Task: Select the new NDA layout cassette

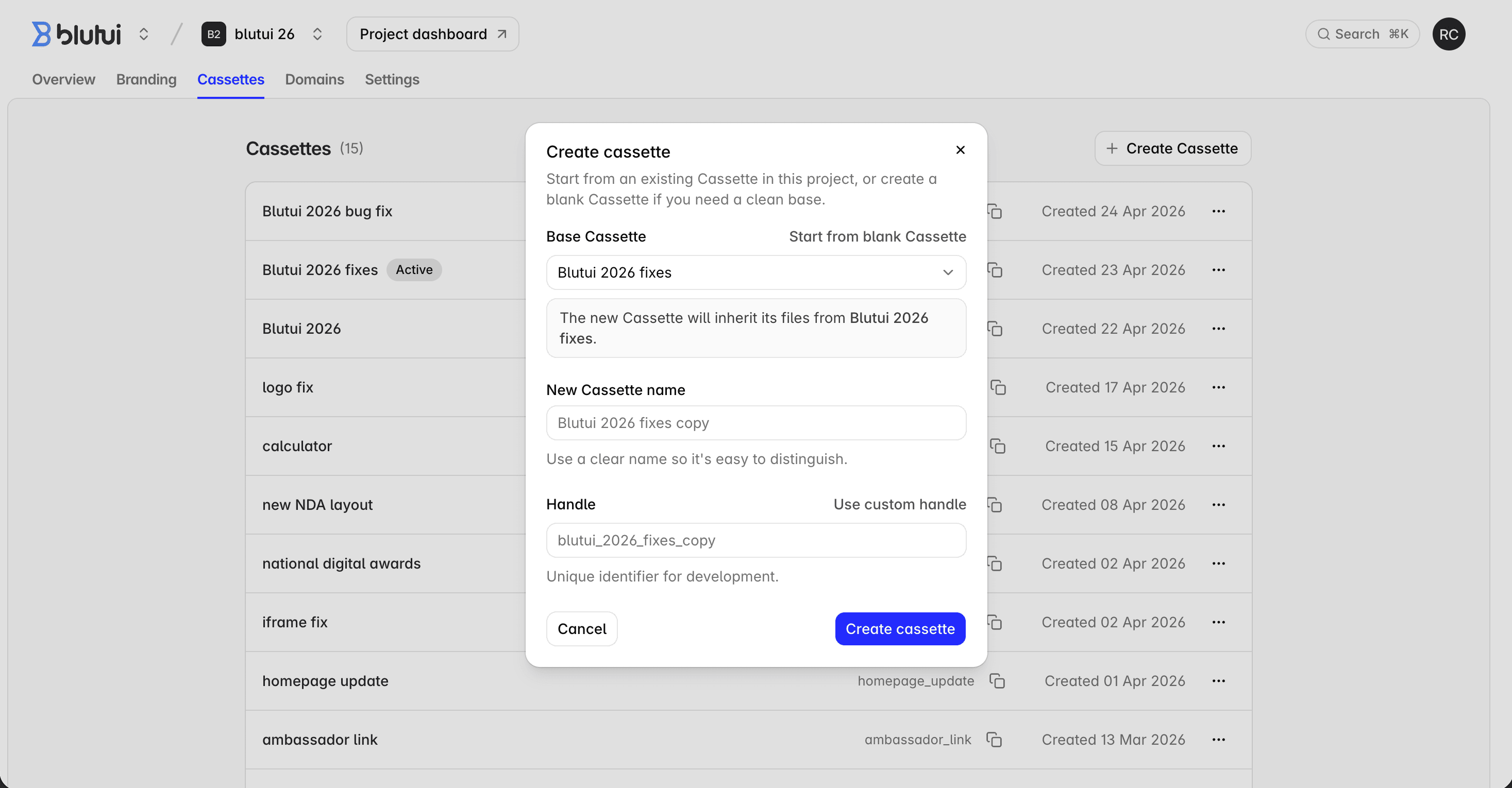Action: pyautogui.click(x=317, y=505)
